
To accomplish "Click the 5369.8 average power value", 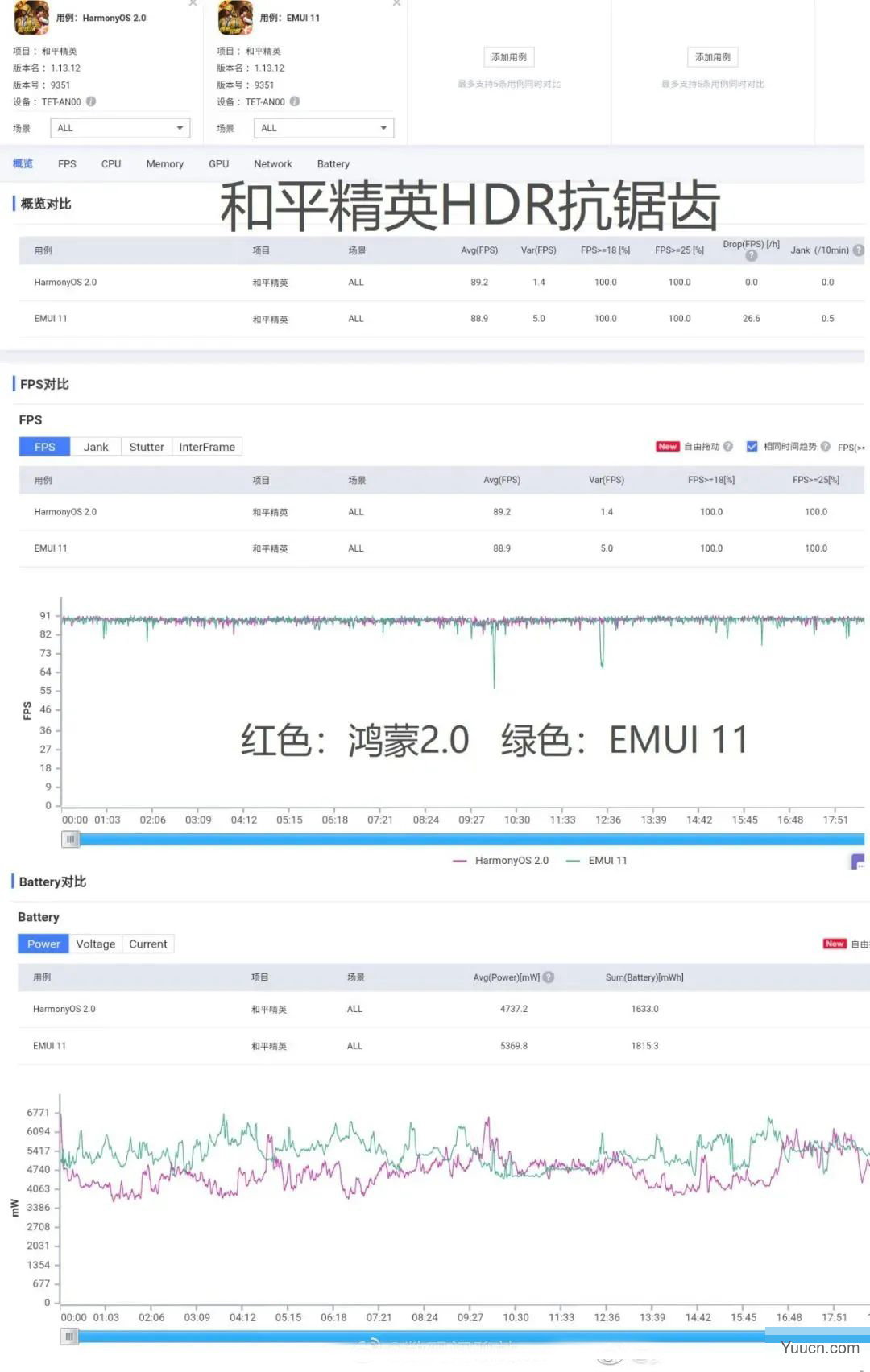I will (x=514, y=1046).
